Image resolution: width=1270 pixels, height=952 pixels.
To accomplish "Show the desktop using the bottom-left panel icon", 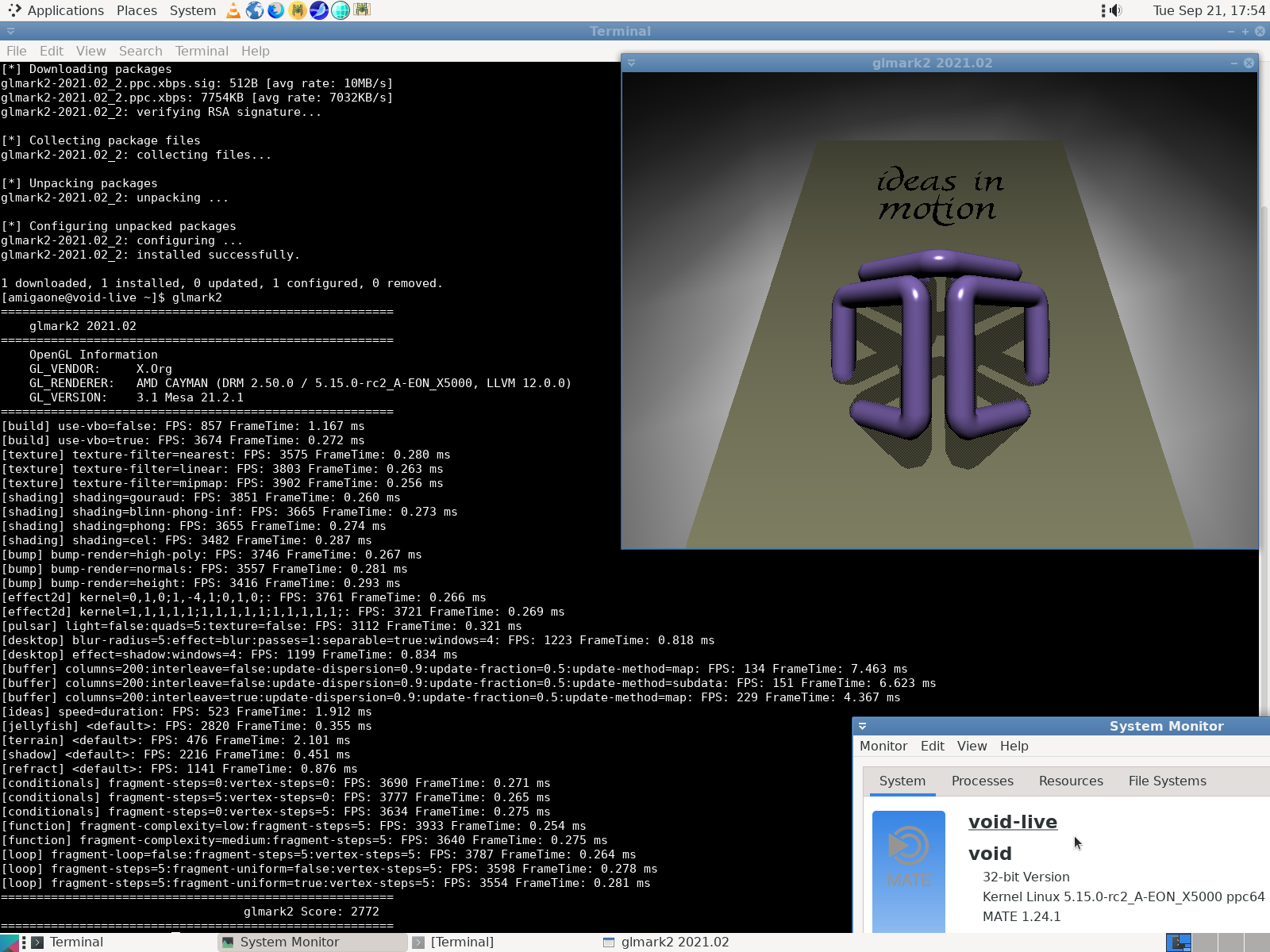I will pos(9,942).
